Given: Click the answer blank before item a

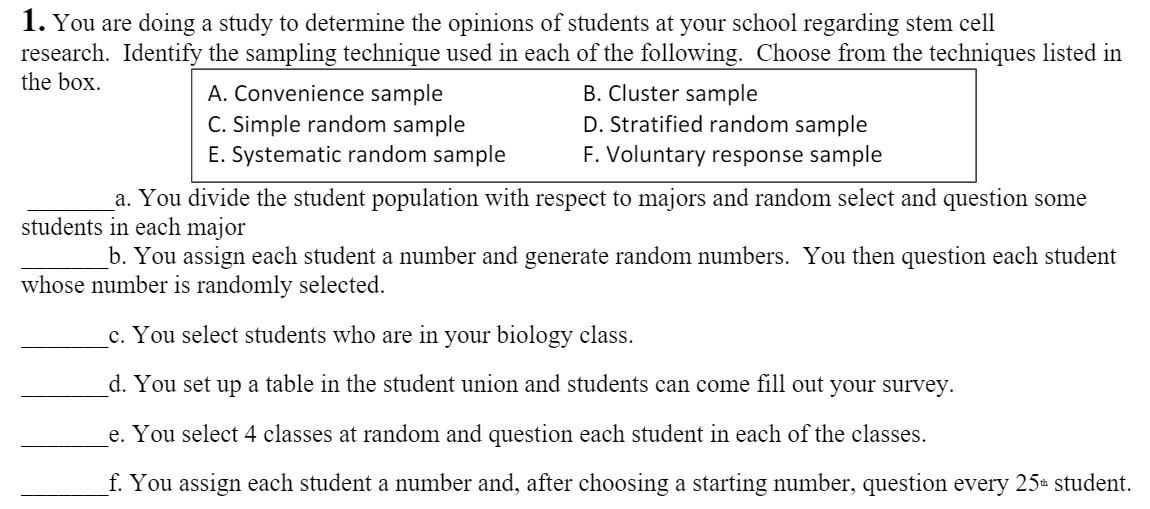Looking at the screenshot, I should coord(70,205).
